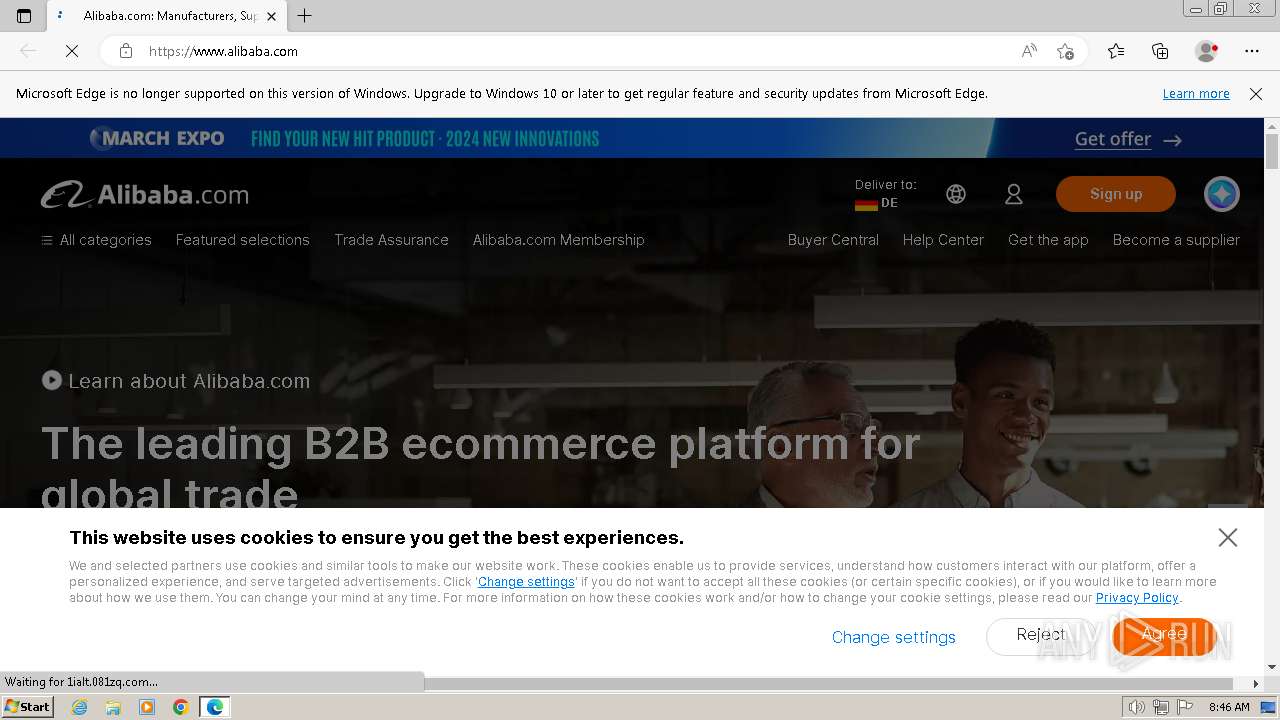Agree to cookies
Screen dimensions: 1280x720
(1164, 635)
